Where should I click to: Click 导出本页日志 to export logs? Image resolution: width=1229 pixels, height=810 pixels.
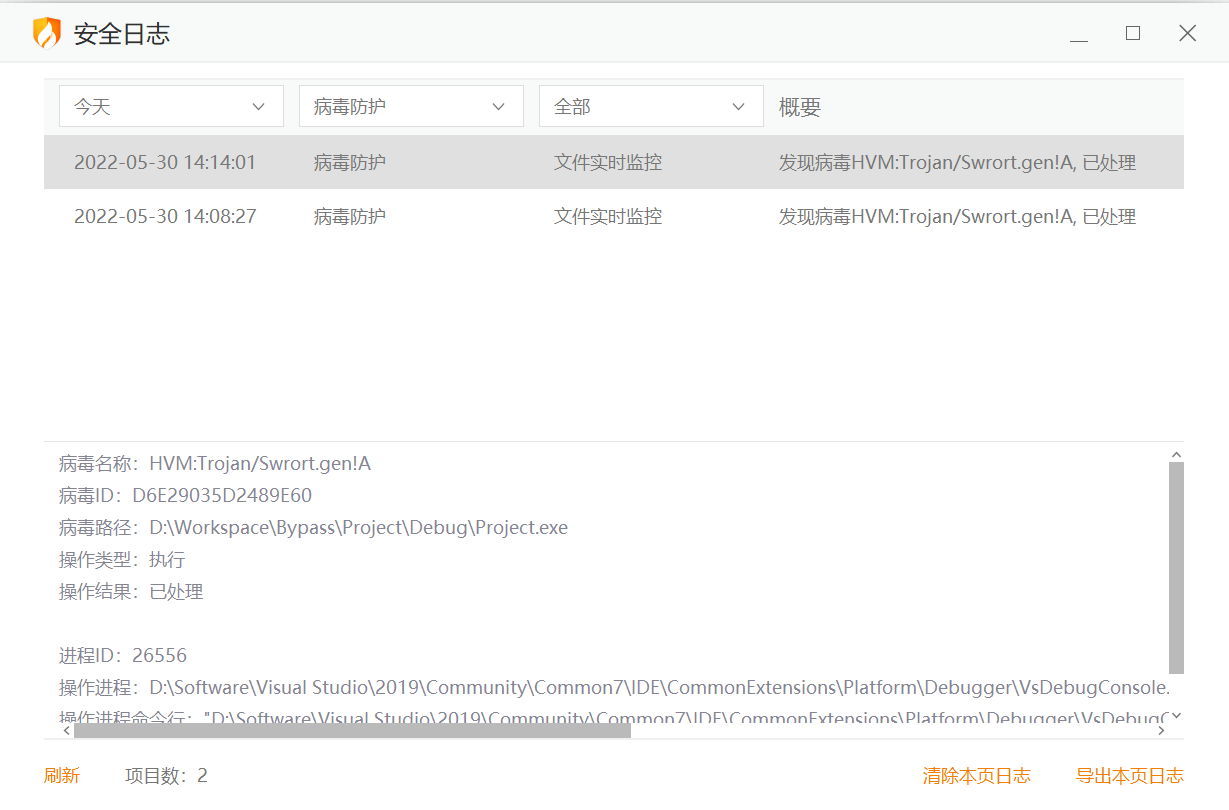1129,776
